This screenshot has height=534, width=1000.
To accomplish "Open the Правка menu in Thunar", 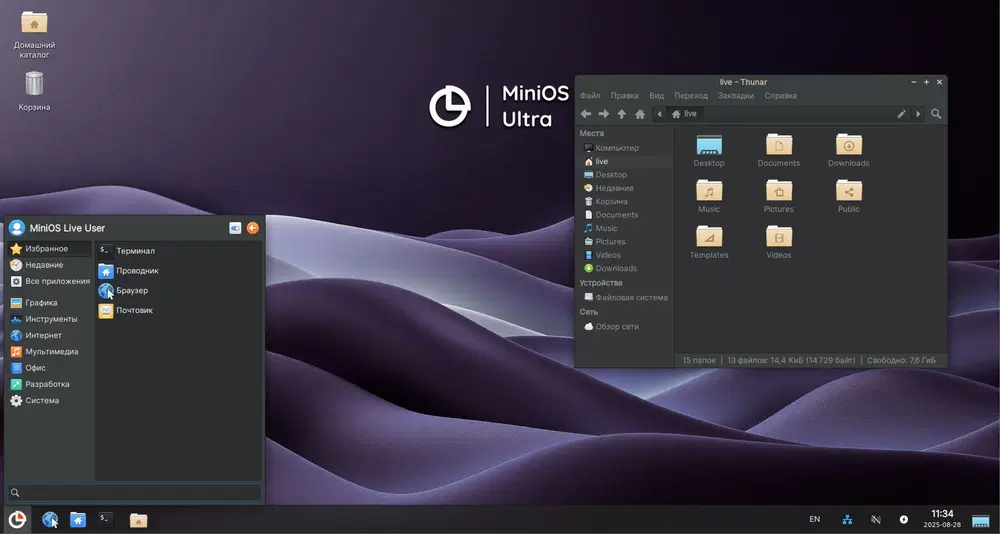I will click(624, 96).
